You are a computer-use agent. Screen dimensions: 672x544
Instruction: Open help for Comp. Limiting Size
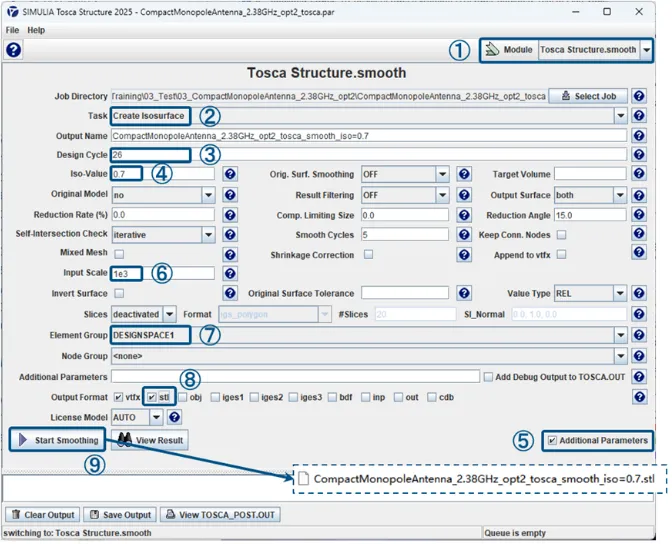pyautogui.click(x=464, y=215)
